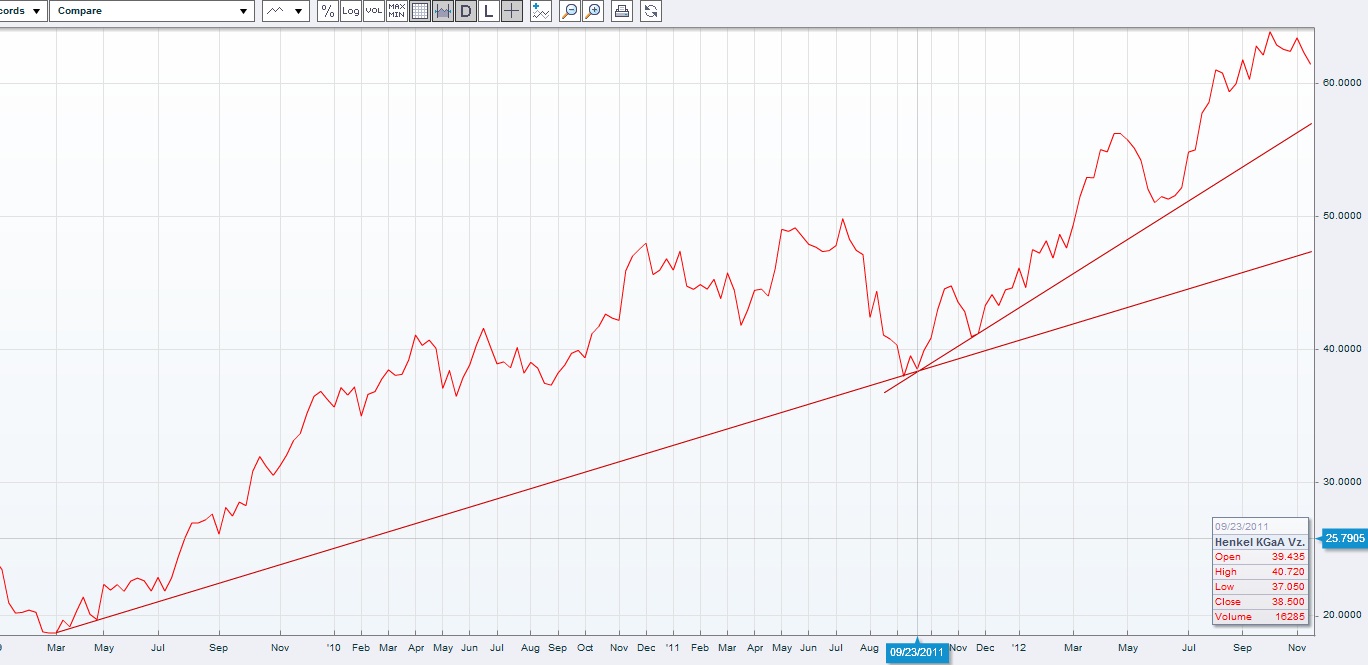Click the 40.0000 price axis label
Screen dimensions: 1368x665
(1341, 349)
